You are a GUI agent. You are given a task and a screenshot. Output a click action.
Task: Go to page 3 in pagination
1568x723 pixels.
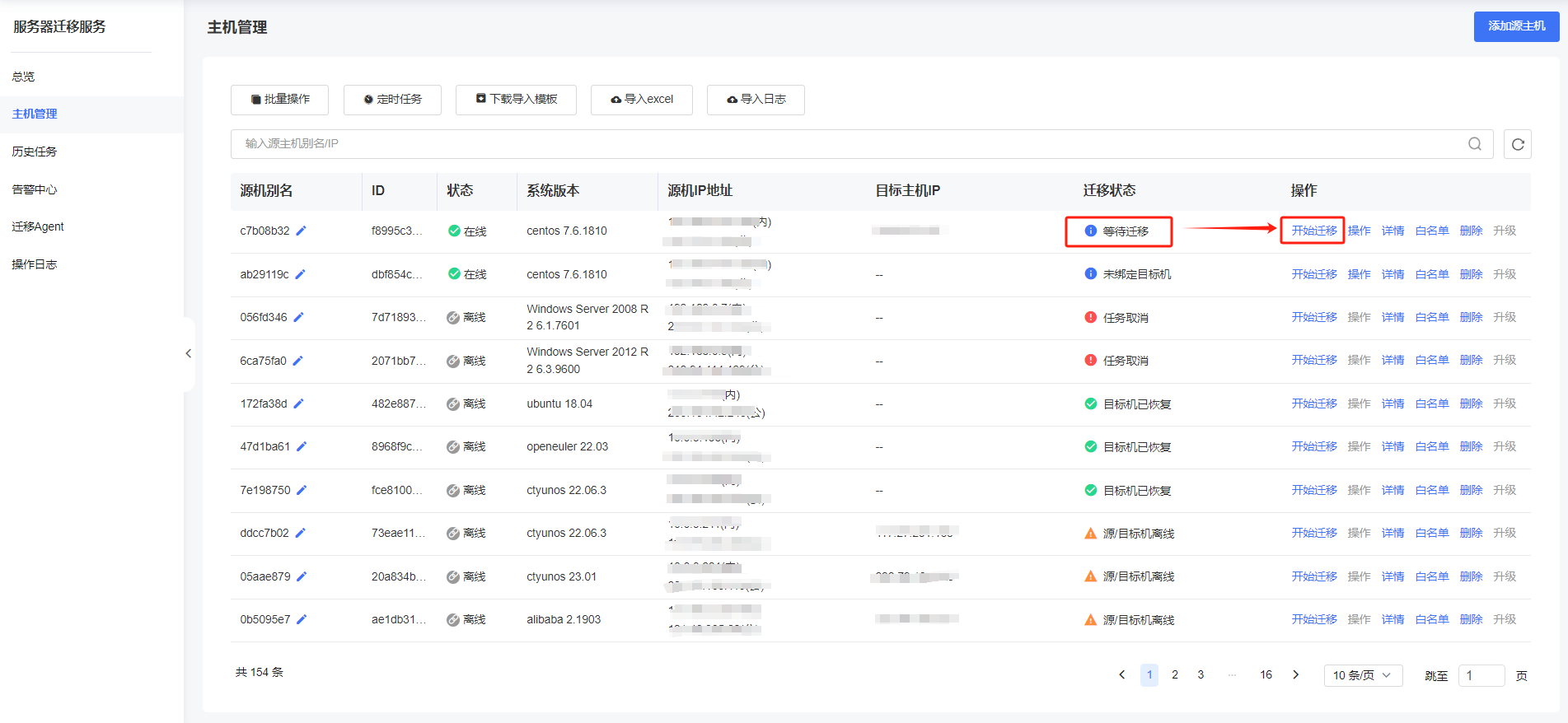(x=1201, y=674)
